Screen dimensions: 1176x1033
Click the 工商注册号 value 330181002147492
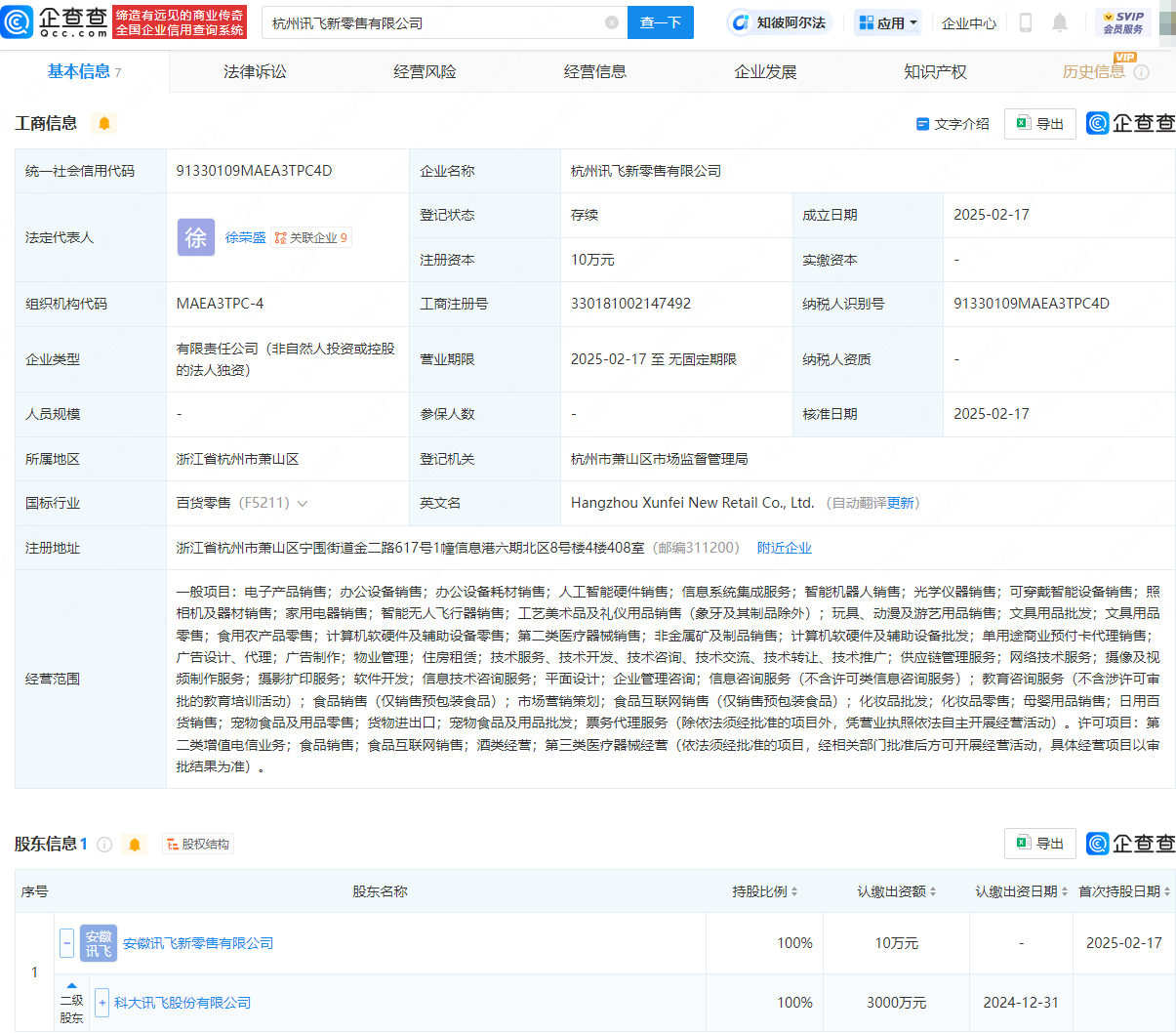tap(630, 304)
